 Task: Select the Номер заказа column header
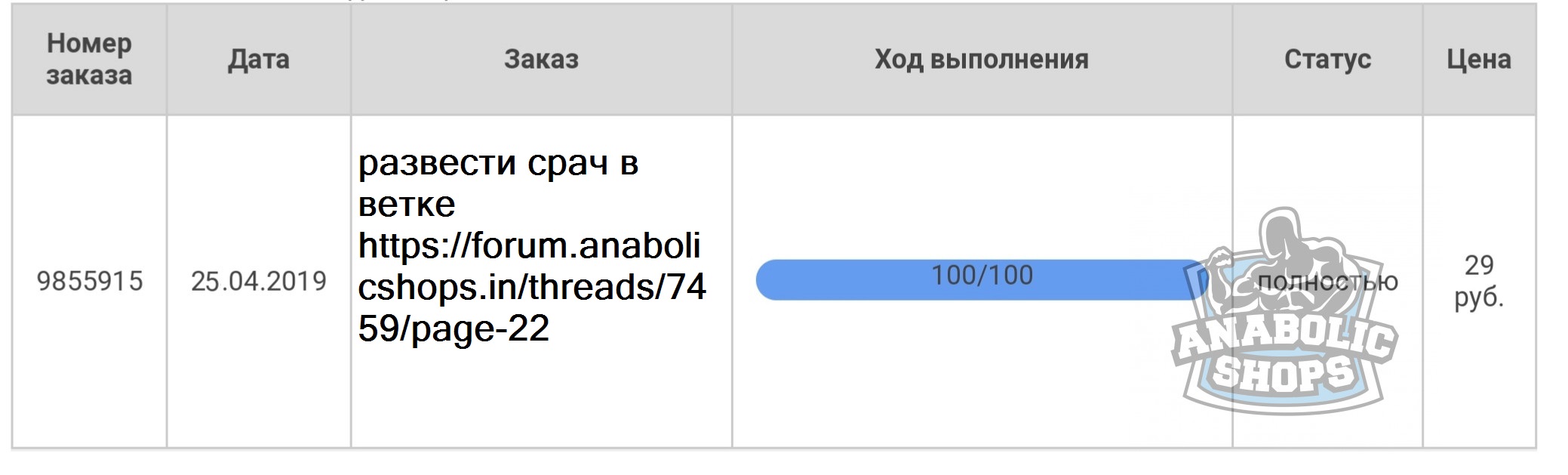pos(89,59)
